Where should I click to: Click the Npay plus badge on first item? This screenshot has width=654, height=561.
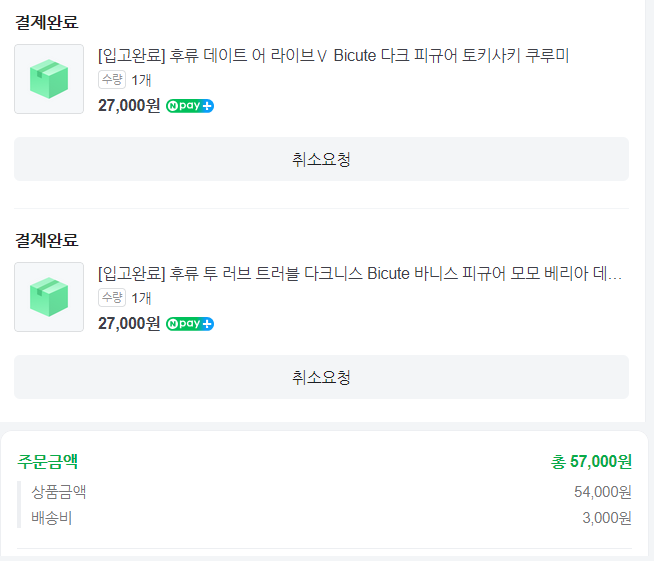[190, 106]
